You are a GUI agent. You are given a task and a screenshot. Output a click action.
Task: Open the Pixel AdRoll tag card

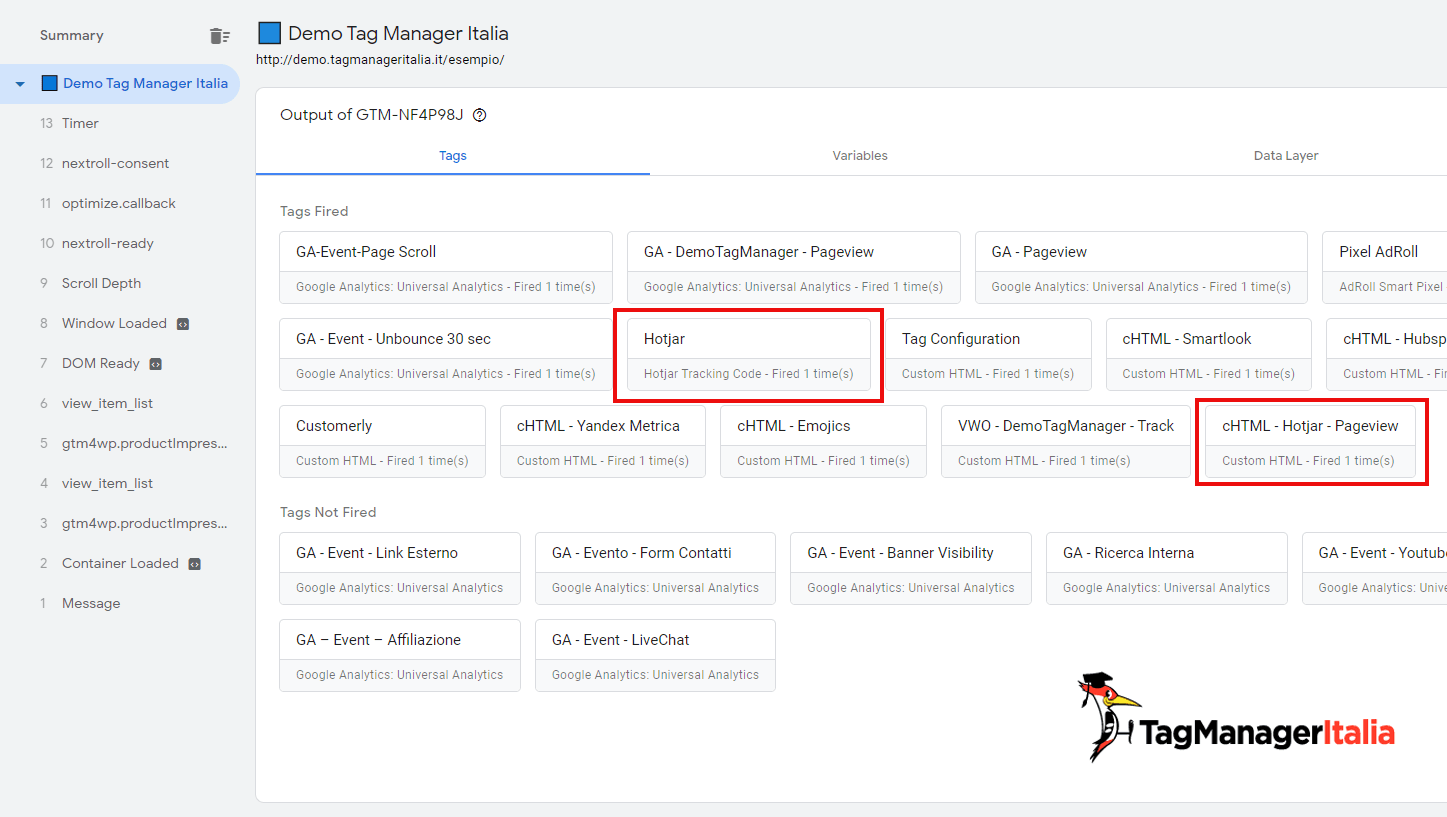(1385, 268)
